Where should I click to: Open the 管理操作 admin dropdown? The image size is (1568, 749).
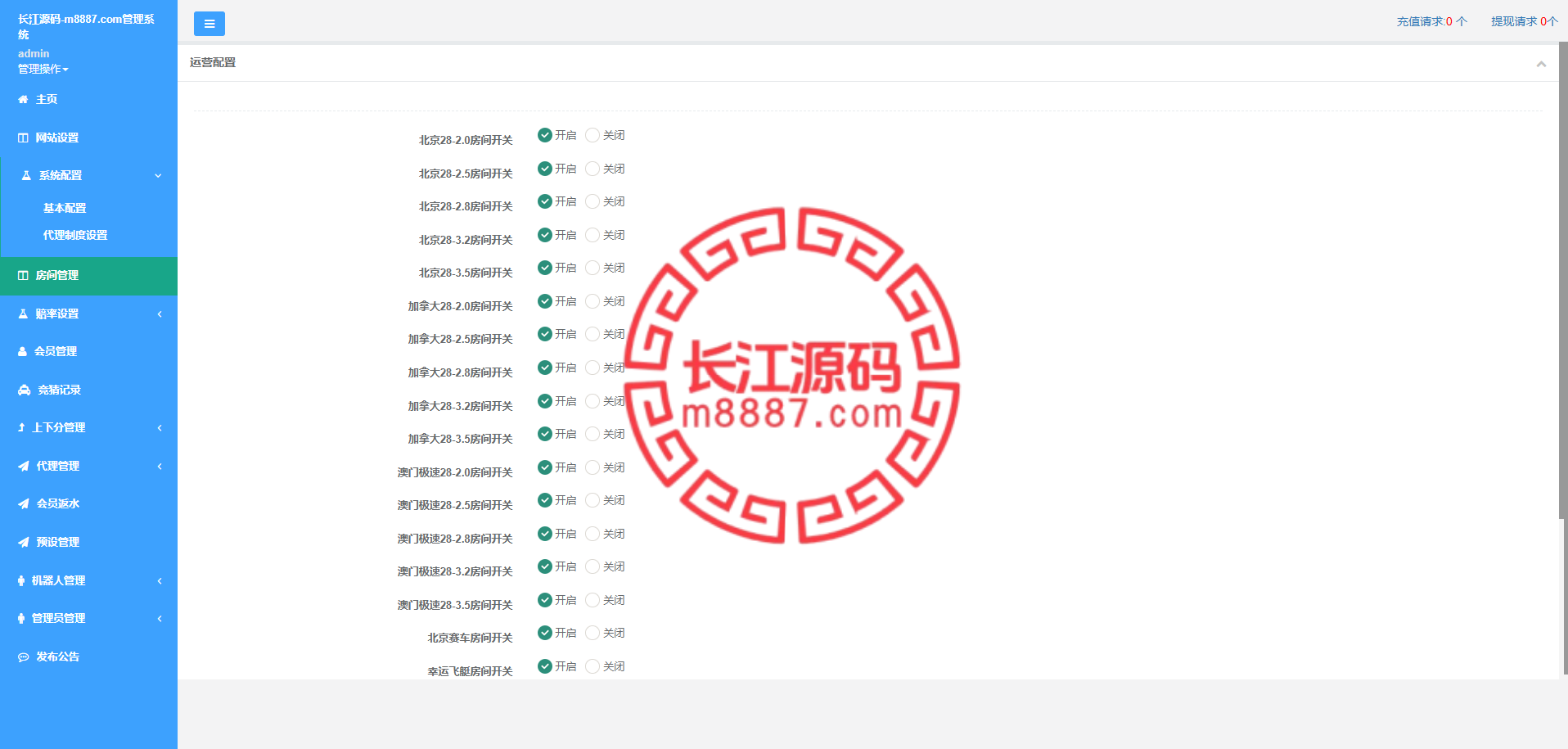point(43,69)
